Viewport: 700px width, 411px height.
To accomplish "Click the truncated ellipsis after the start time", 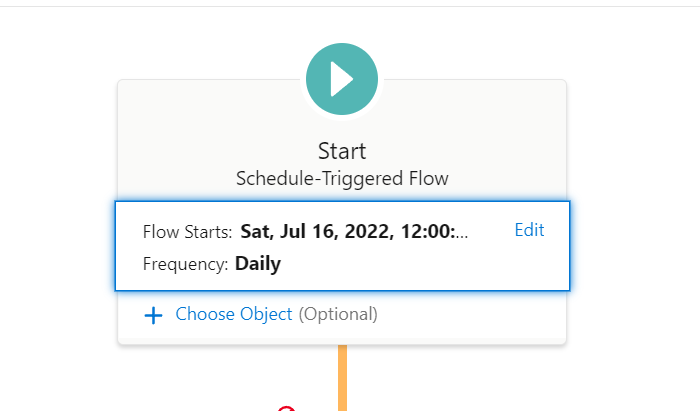I will (x=462, y=232).
